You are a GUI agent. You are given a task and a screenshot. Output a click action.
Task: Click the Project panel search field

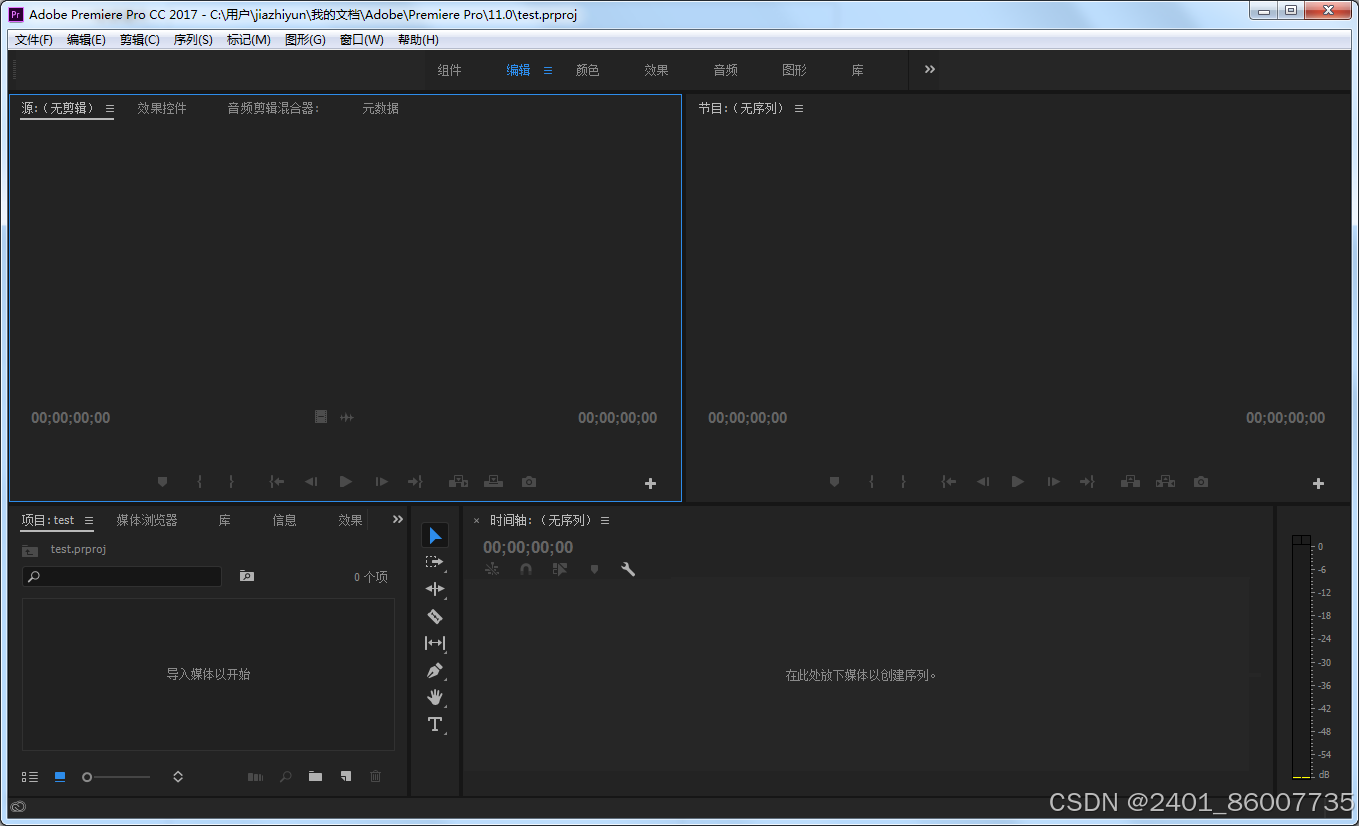[122, 577]
